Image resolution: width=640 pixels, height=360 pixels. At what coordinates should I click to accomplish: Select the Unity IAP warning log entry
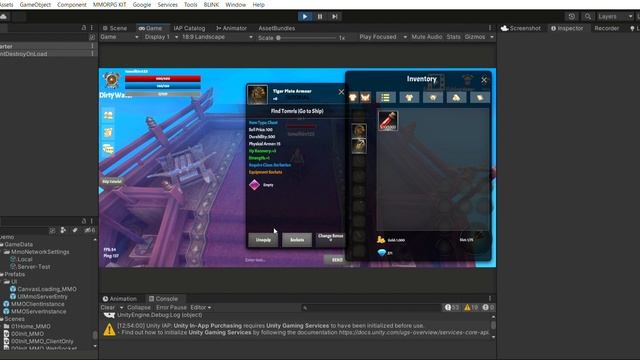[296, 329]
